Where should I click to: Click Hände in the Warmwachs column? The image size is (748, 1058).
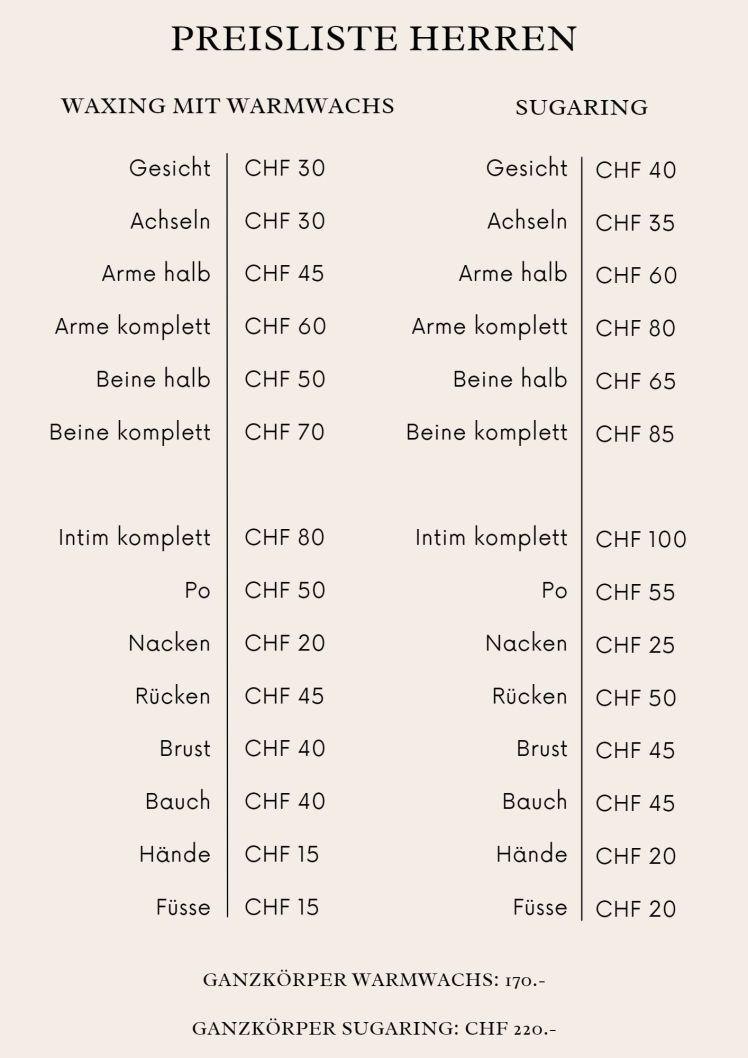[175, 854]
